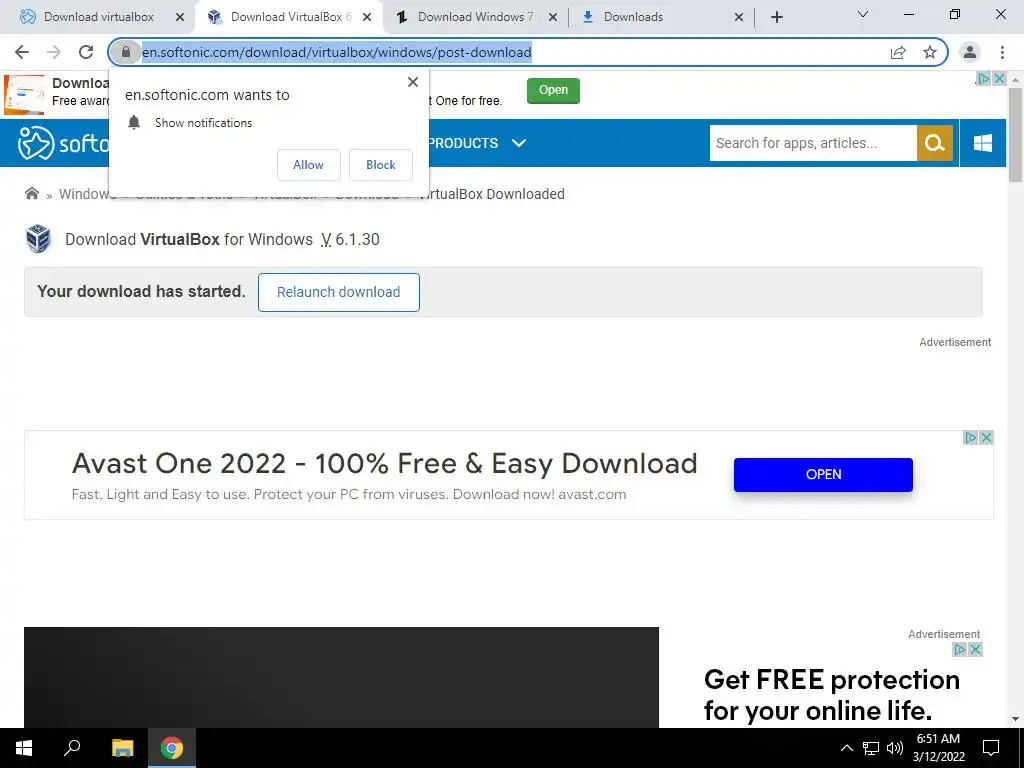The image size is (1024, 768).
Task: Click the Softonic logo
Action: pos(63,143)
